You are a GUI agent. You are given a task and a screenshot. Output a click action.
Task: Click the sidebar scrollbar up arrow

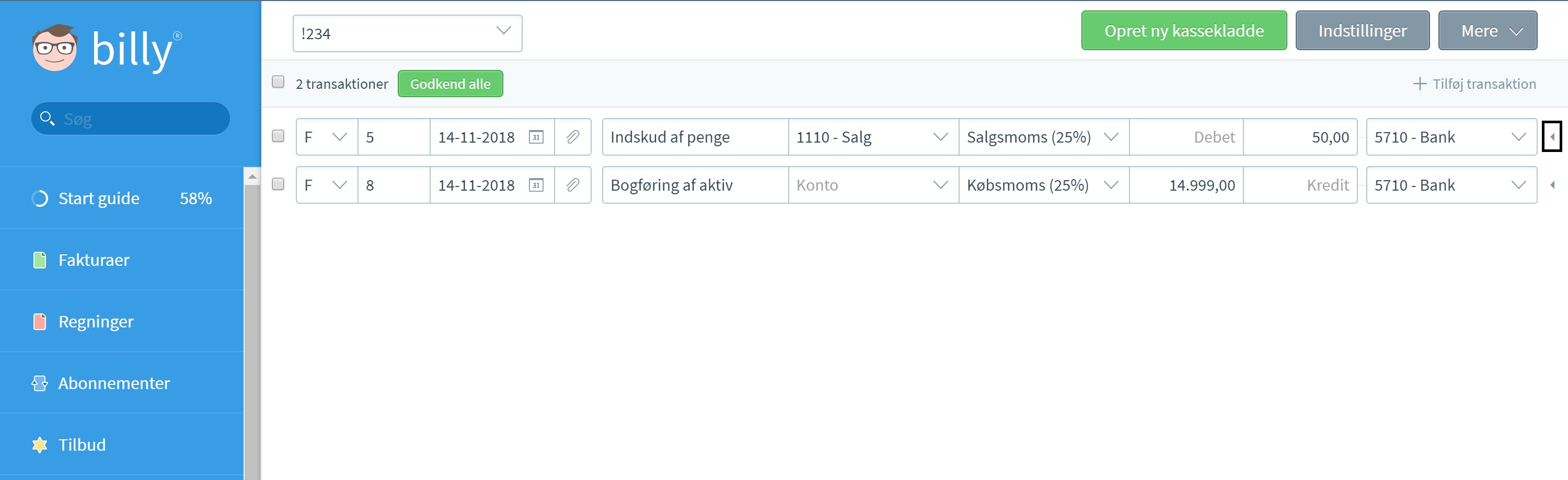[x=252, y=177]
